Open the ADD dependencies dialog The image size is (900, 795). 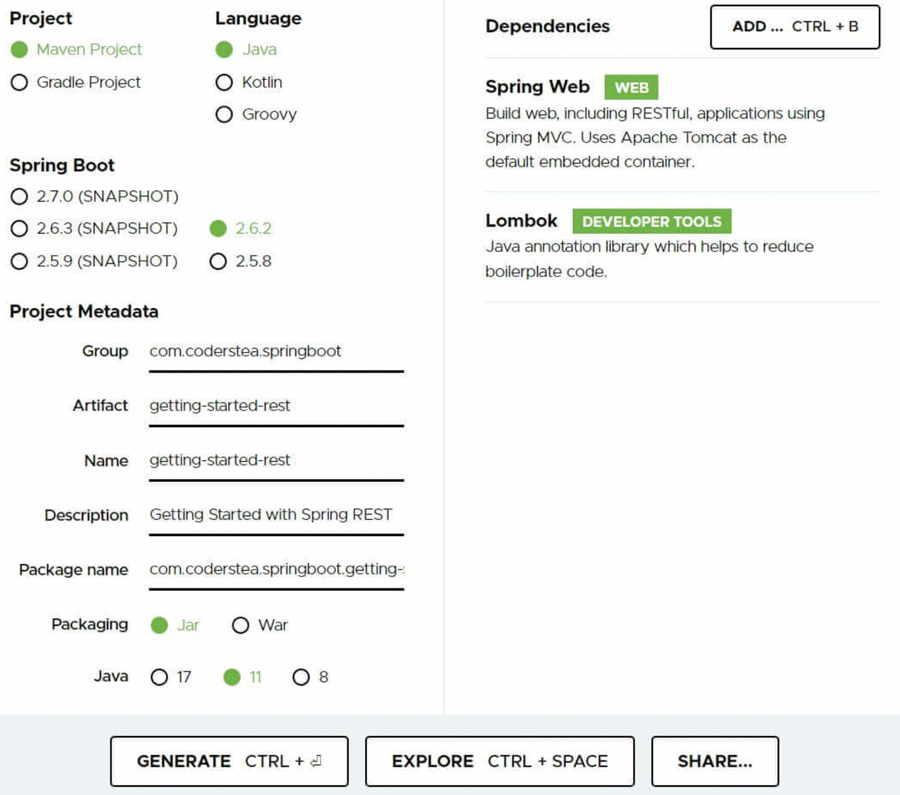pyautogui.click(x=794, y=27)
